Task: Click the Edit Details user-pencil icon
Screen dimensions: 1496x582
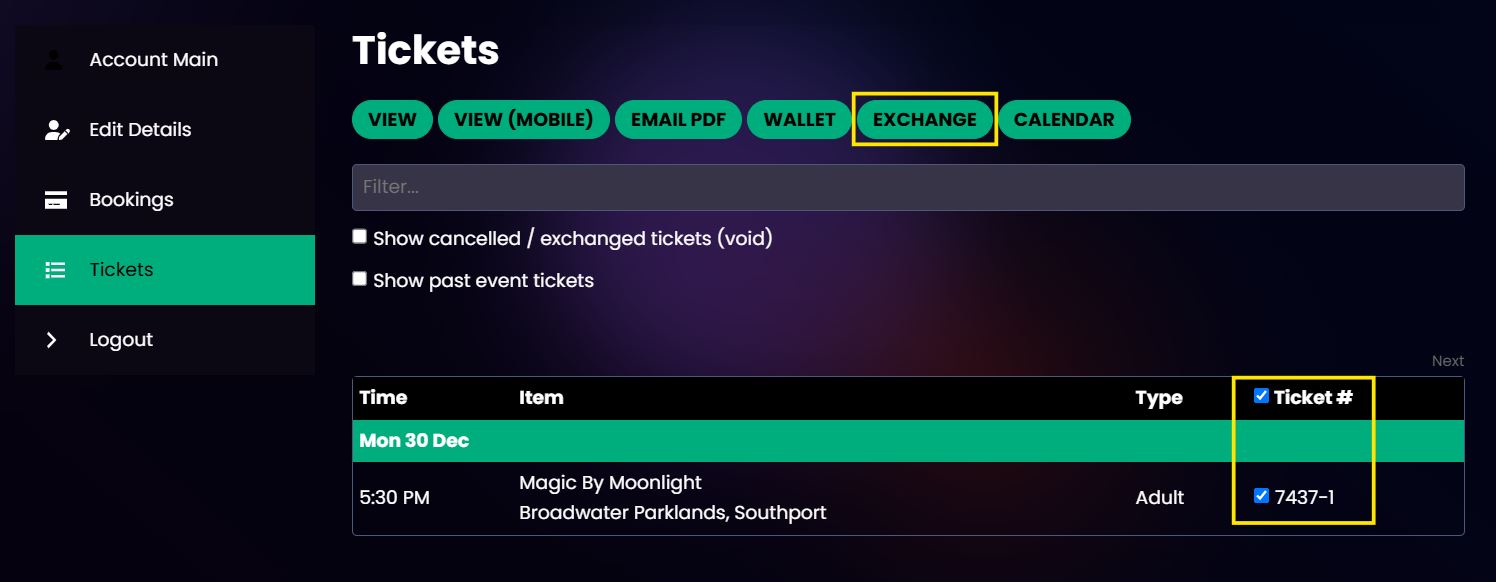Action: (x=57, y=130)
